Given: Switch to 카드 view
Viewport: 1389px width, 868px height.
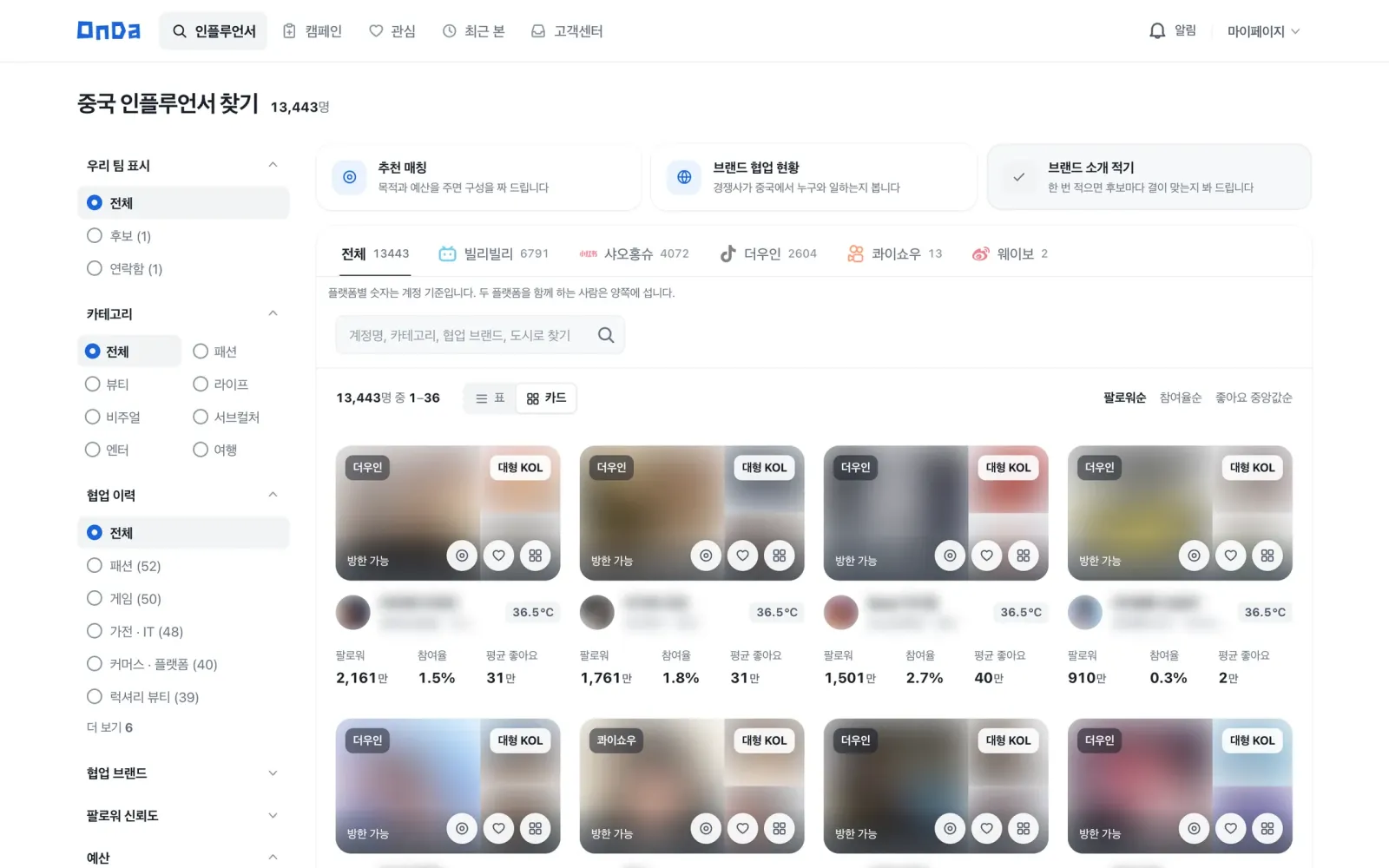Looking at the screenshot, I should [546, 398].
